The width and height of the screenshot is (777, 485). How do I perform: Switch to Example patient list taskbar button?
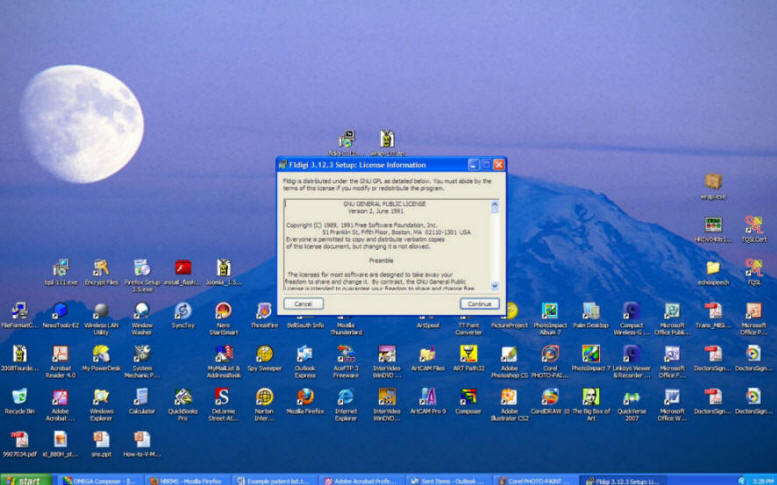[x=275, y=480]
